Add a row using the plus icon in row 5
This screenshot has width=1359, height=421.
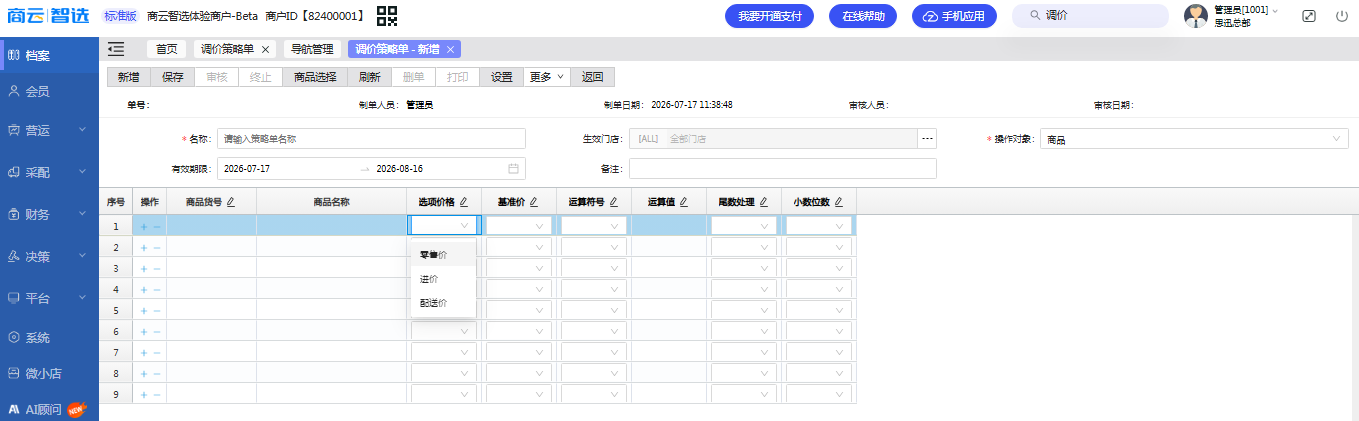[144, 310]
